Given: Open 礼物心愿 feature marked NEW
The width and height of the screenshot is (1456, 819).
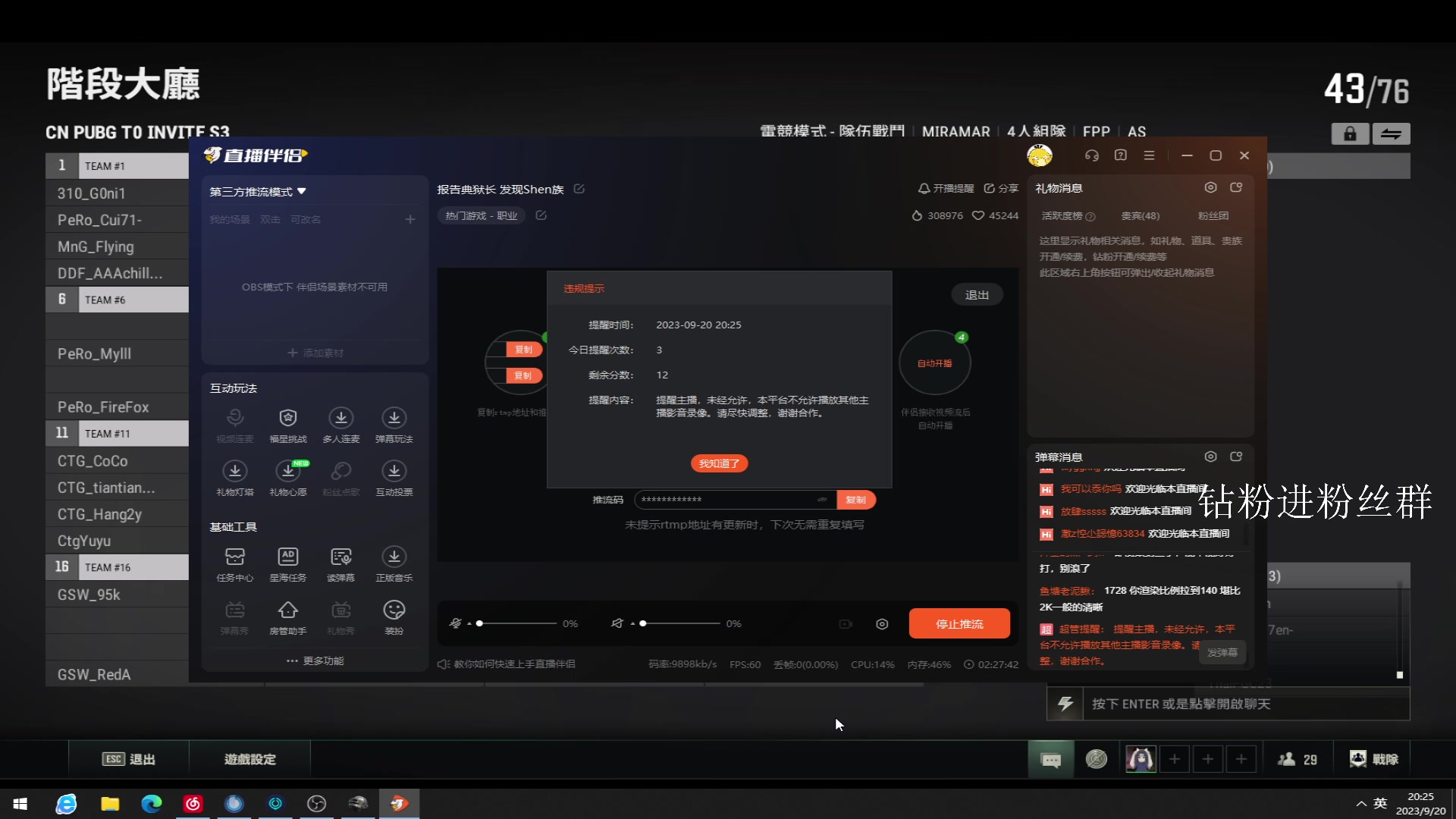Looking at the screenshot, I should pyautogui.click(x=288, y=478).
